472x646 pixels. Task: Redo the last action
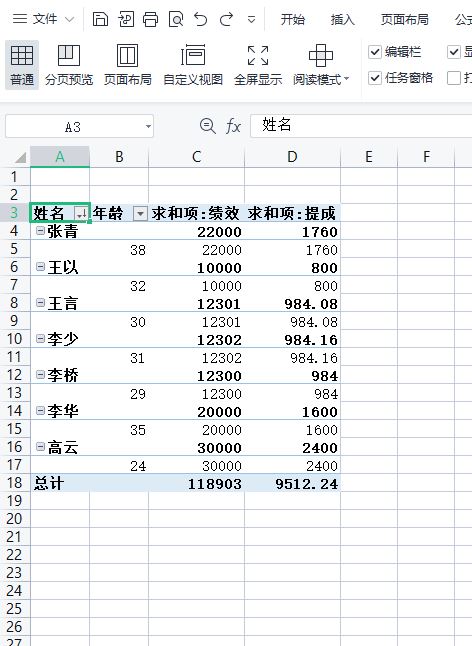point(226,19)
